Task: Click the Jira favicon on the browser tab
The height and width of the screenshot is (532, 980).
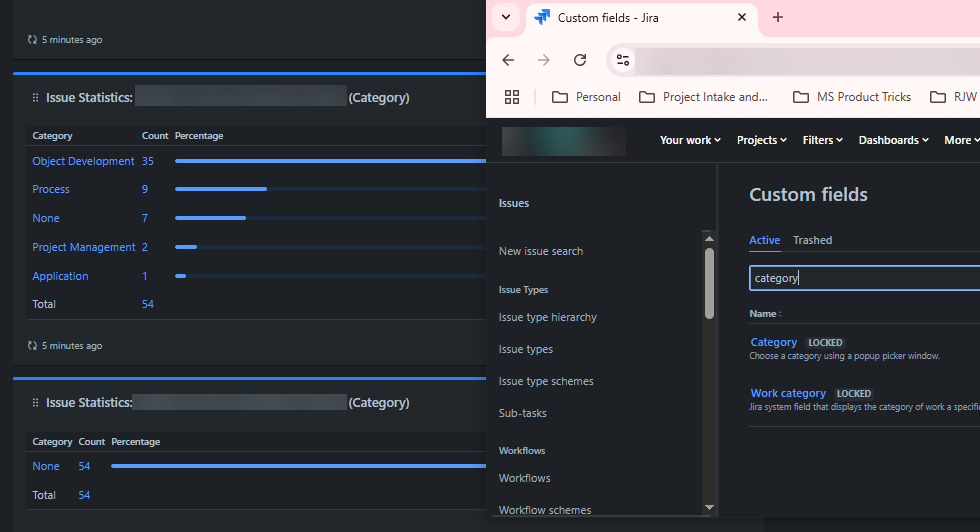Action: [542, 18]
